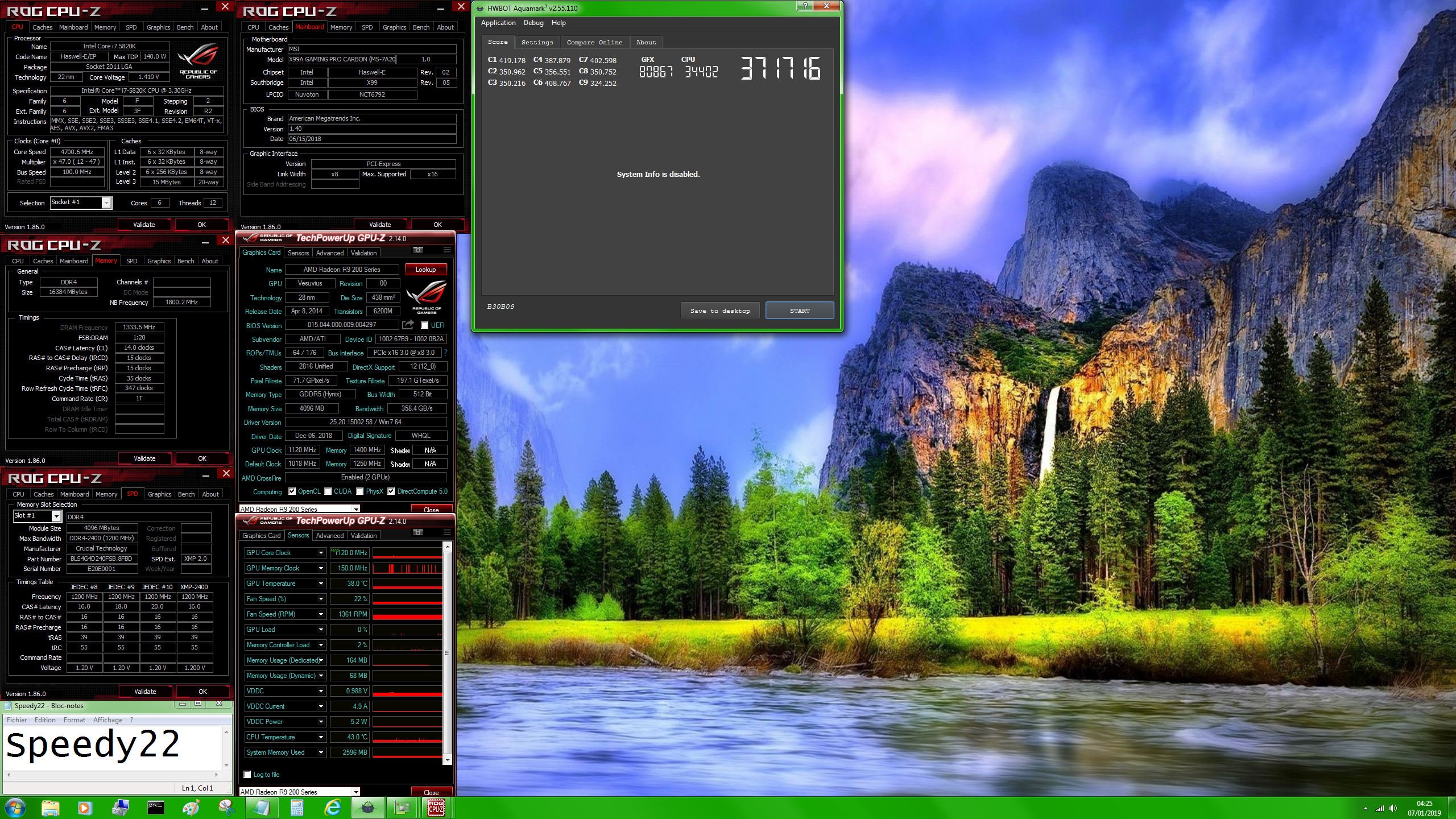Open Snipping Tool scissors icon

tap(226, 808)
